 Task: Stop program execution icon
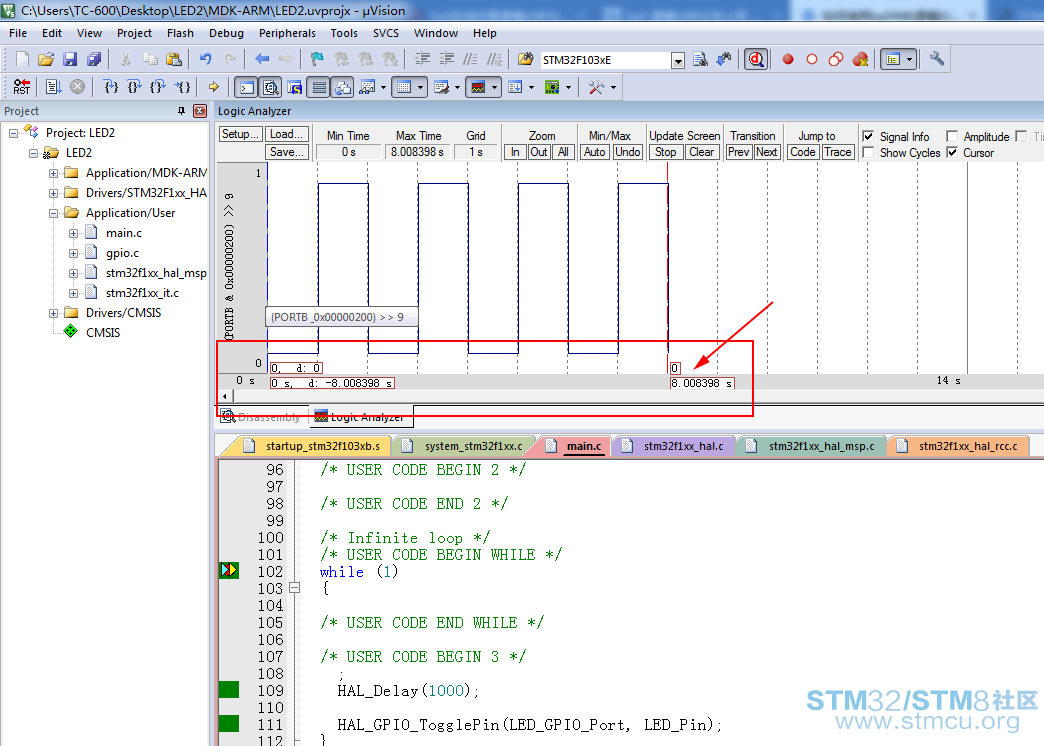click(78, 87)
